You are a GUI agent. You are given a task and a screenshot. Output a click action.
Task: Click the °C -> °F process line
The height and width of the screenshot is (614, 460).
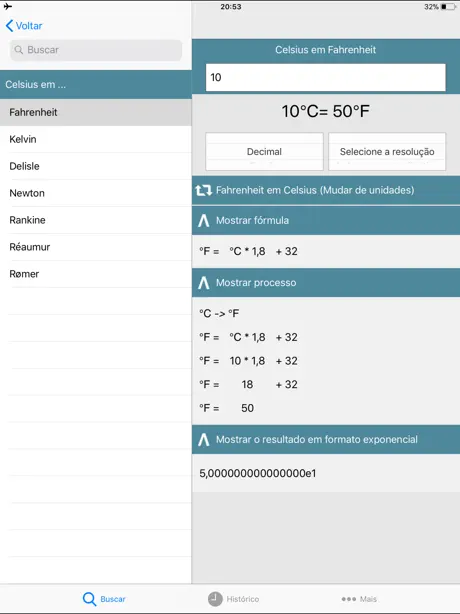pos(219,314)
